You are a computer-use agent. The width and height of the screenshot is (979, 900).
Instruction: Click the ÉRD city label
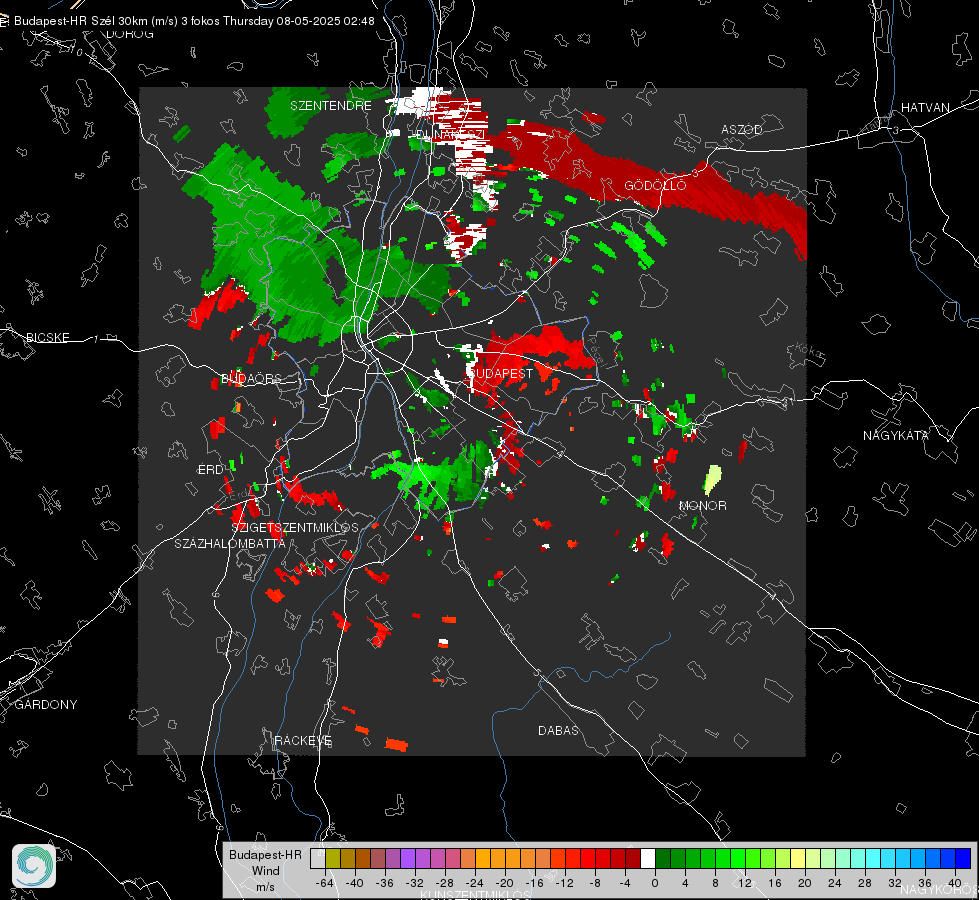point(210,470)
